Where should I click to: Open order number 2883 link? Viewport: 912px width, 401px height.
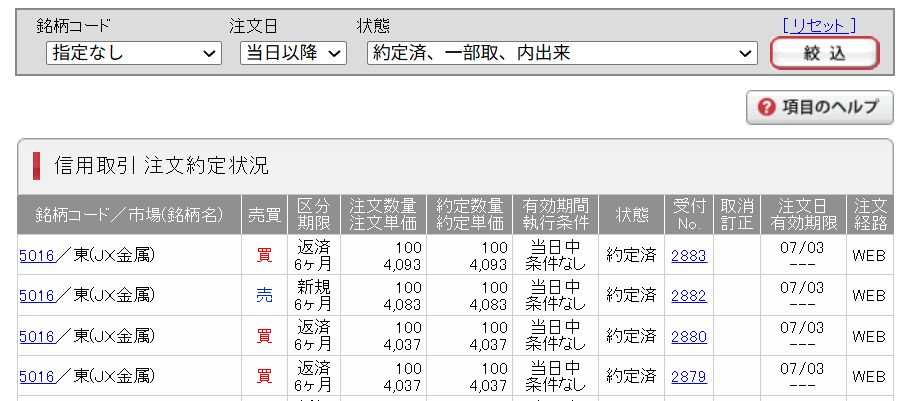(689, 255)
